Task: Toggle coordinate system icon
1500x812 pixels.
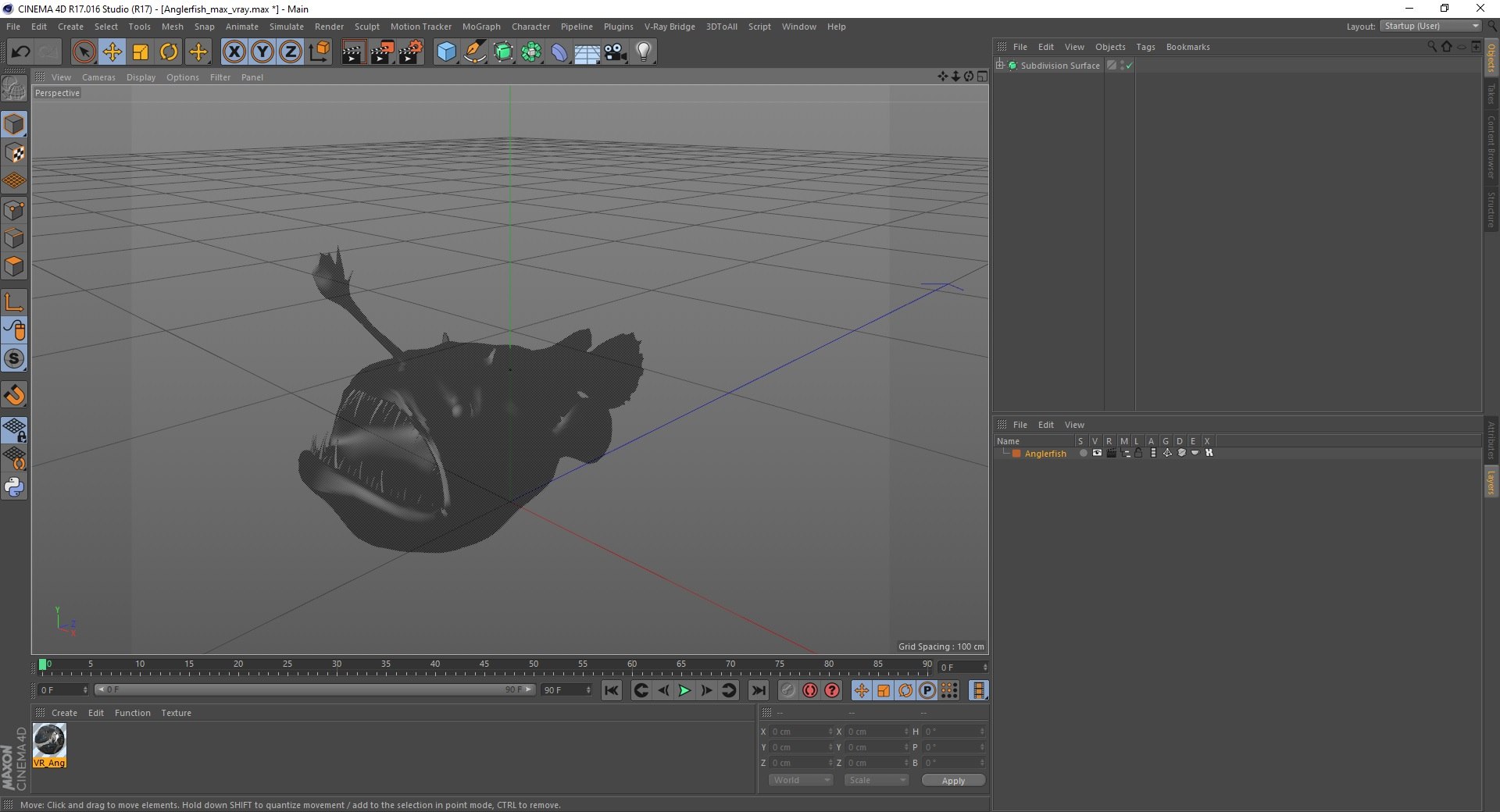Action: tap(319, 52)
